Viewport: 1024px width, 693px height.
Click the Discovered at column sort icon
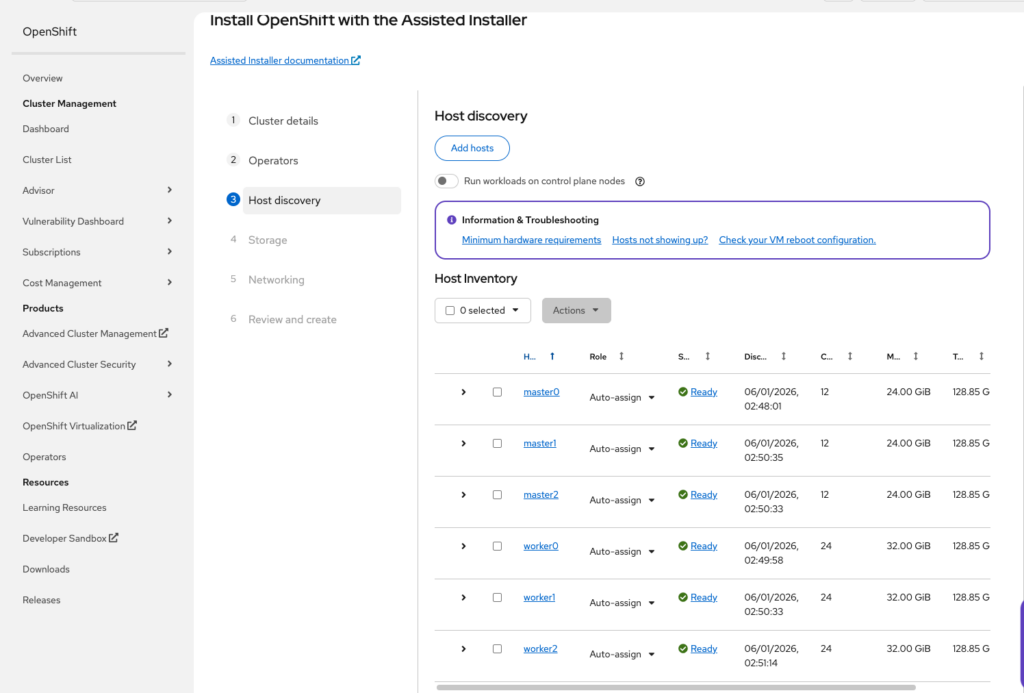(783, 356)
